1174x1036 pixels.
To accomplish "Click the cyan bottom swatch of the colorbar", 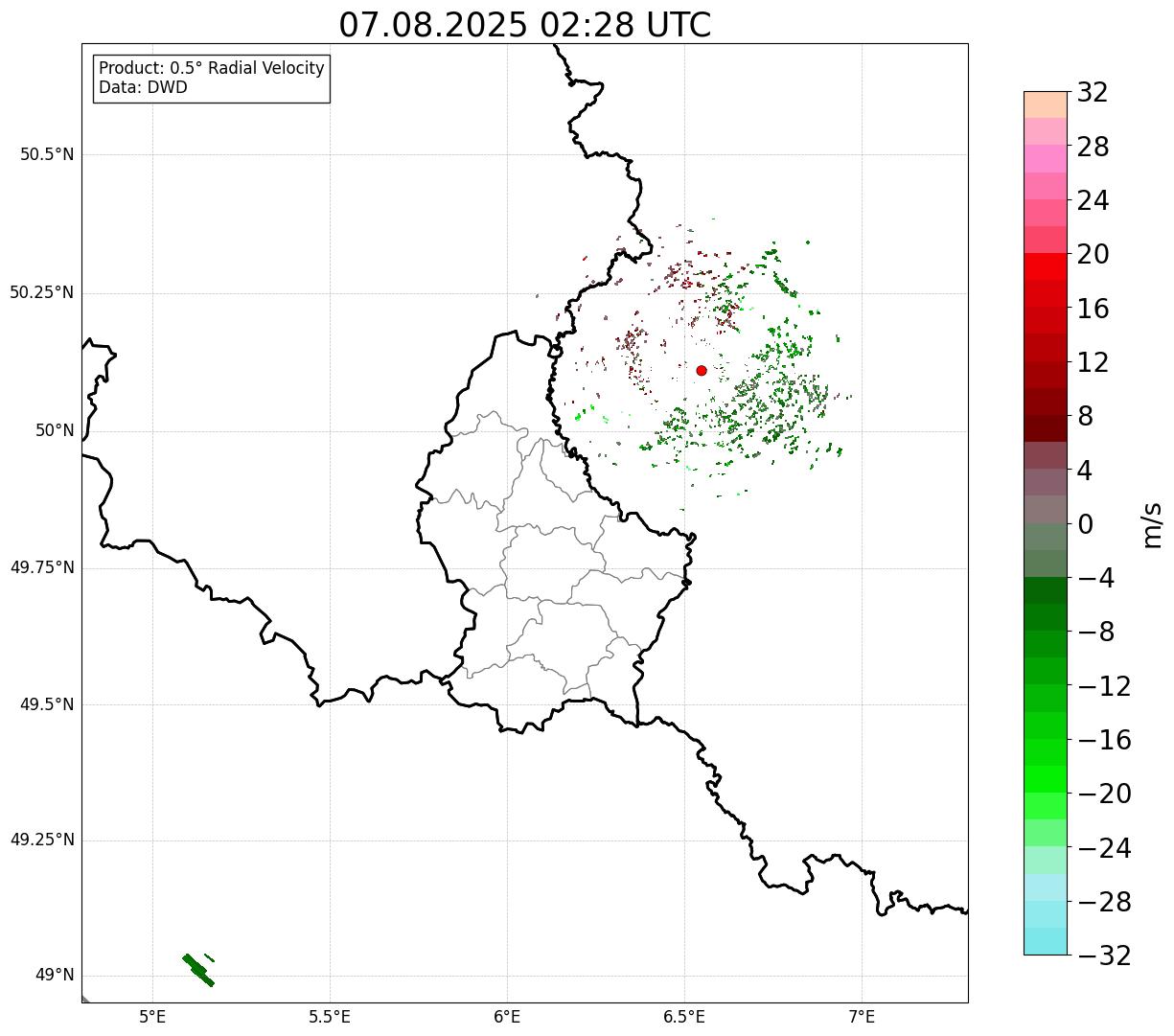I will [1046, 941].
